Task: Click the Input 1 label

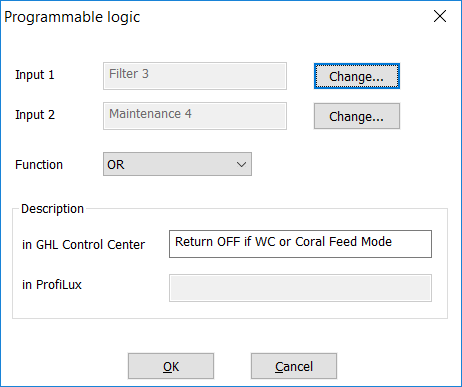Action: (x=35, y=75)
